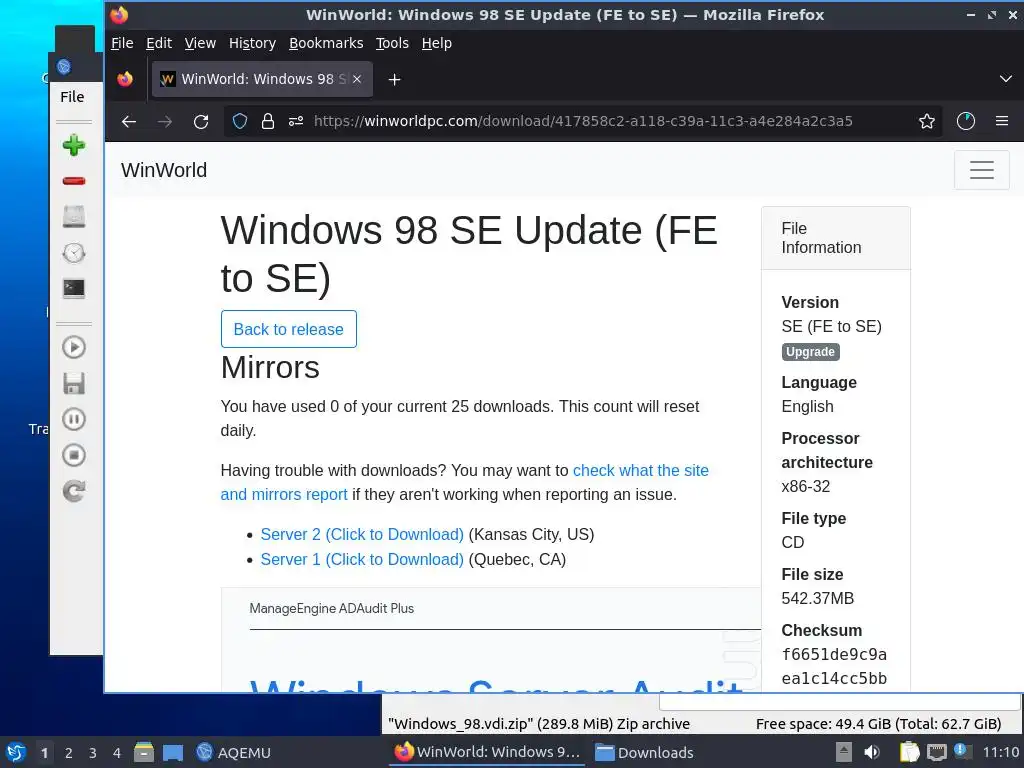1024x768 pixels.
Task: Select the WinWorld: Windows 98 tab
Action: point(262,79)
